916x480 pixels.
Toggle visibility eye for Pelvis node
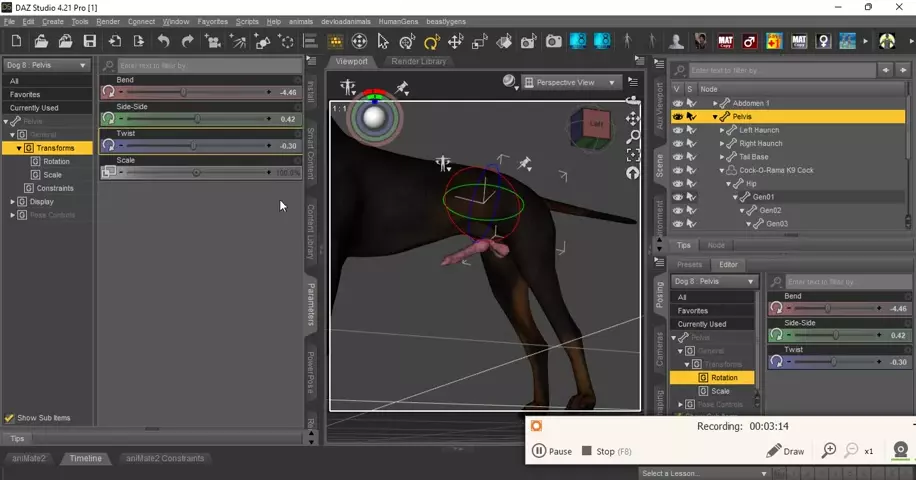point(678,117)
